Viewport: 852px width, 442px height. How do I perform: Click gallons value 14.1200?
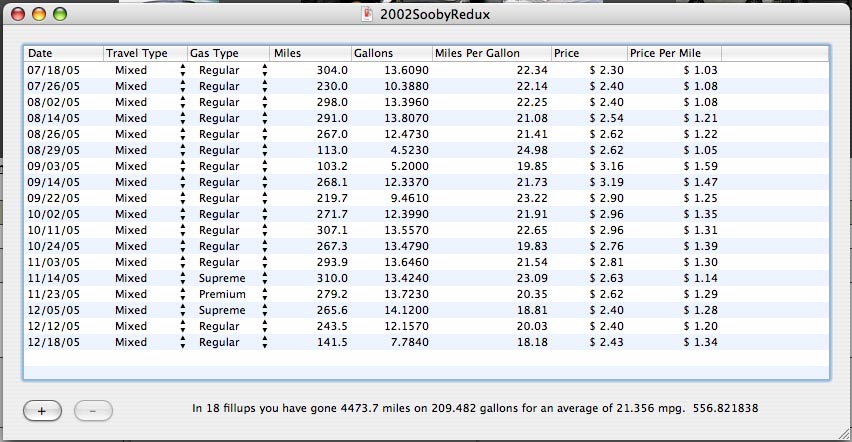click(x=406, y=310)
